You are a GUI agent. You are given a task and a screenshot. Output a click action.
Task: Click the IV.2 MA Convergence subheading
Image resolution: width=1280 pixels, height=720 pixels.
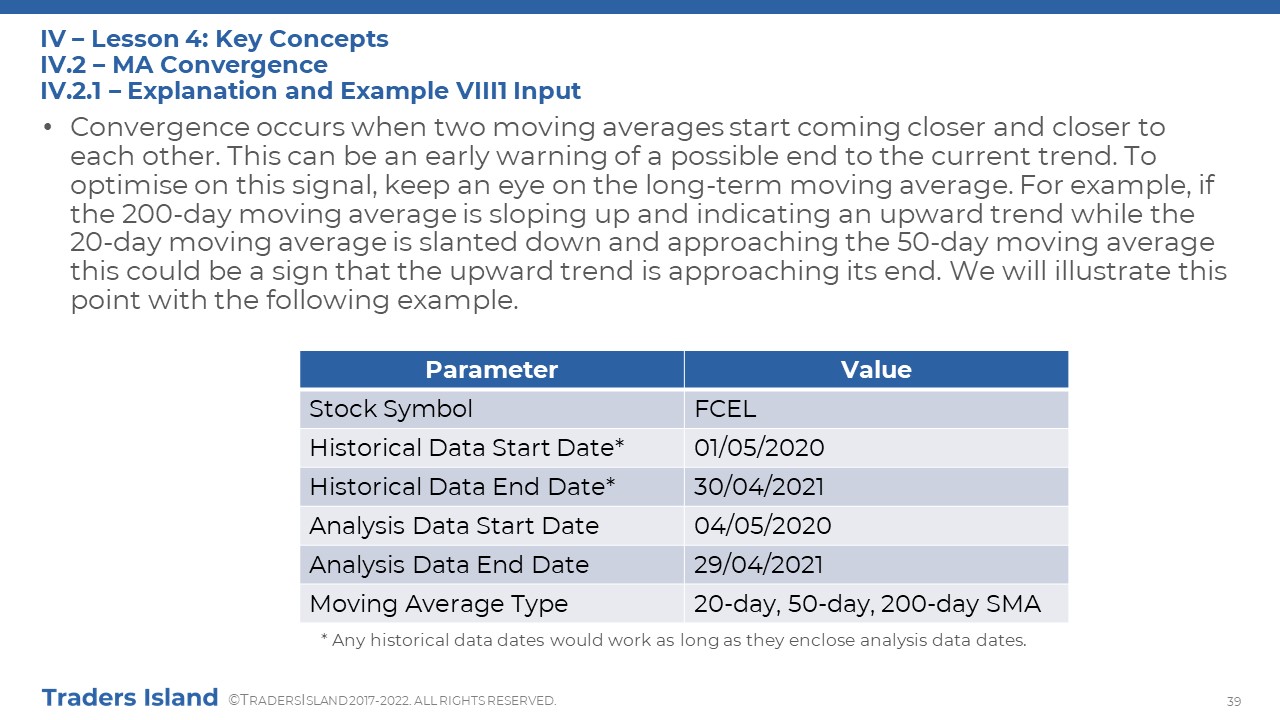coord(184,65)
